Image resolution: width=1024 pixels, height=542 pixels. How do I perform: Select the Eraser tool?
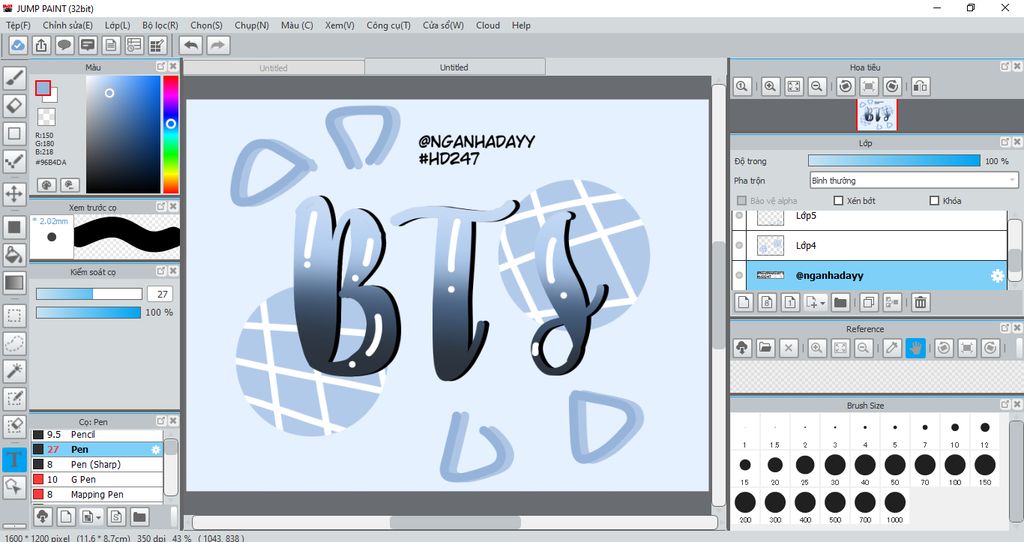(x=14, y=105)
